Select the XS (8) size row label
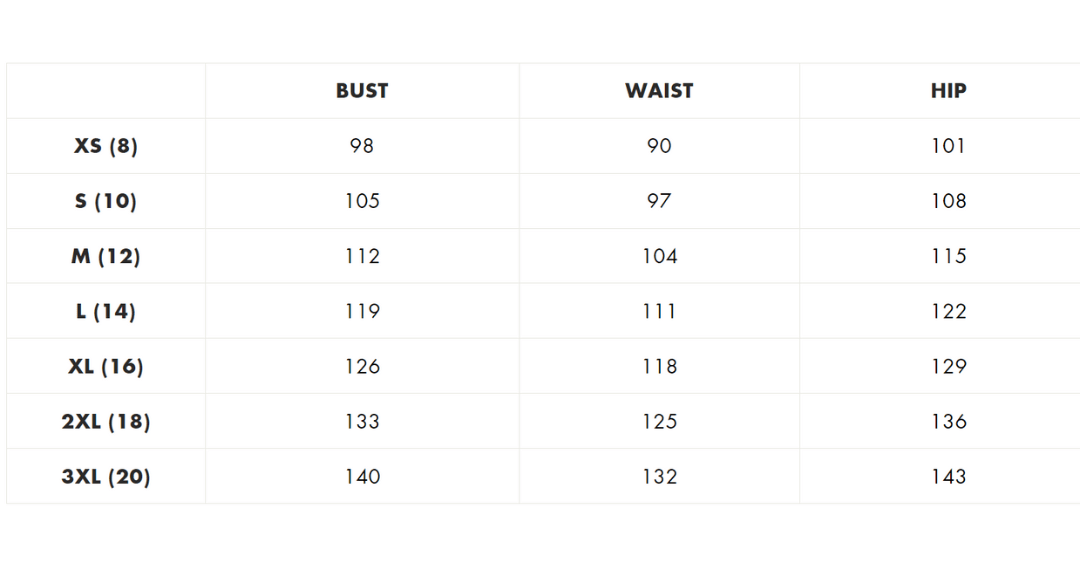 (106, 146)
